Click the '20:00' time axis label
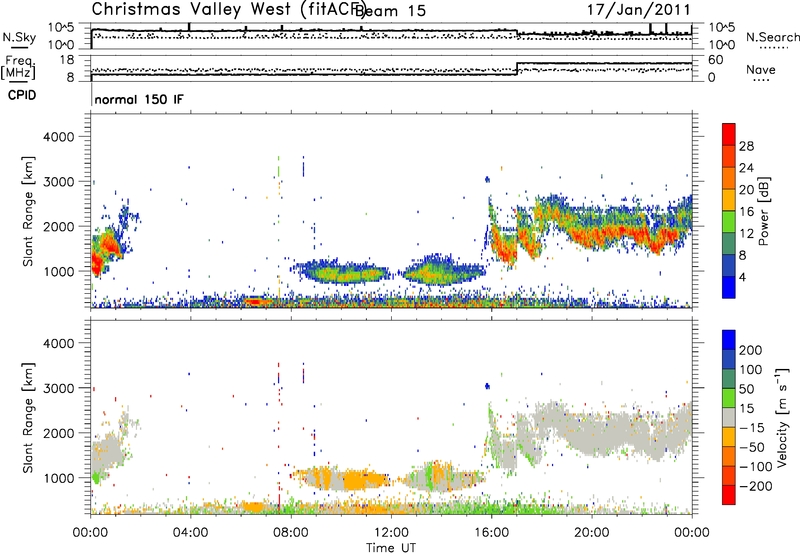The height and width of the screenshot is (554, 800). [x=591, y=533]
